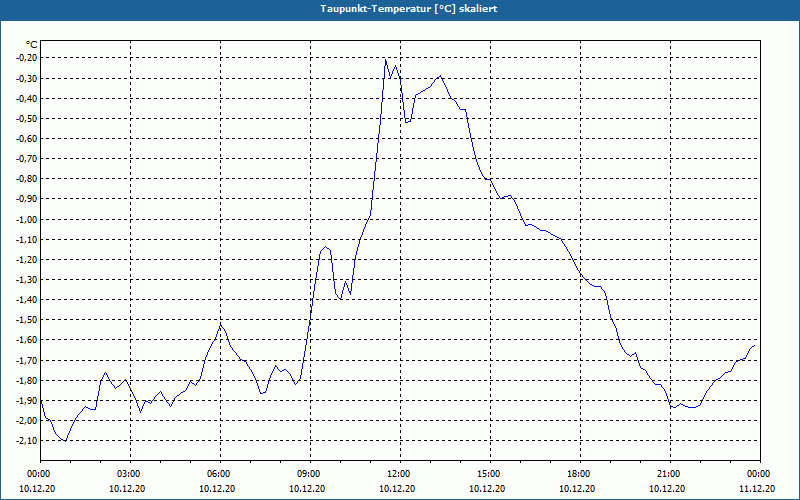Screen dimensions: 800x500
Task: Click the 12:00 x-axis time
Action: tap(397, 474)
